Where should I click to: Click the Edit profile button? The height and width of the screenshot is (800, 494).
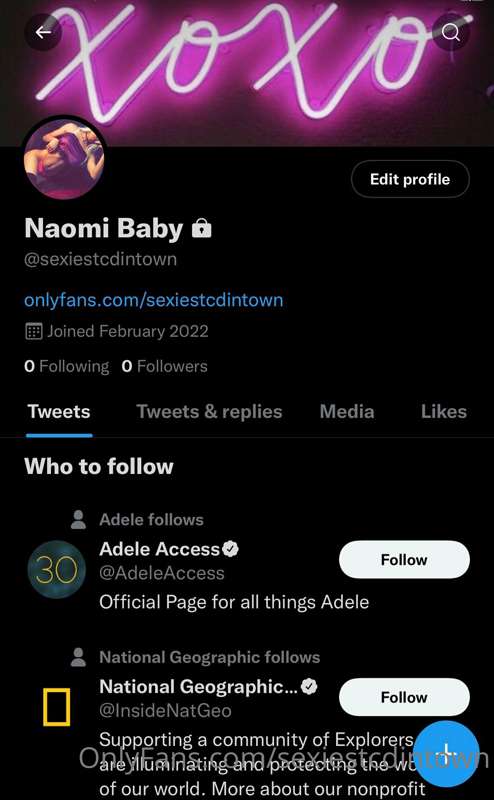410,179
